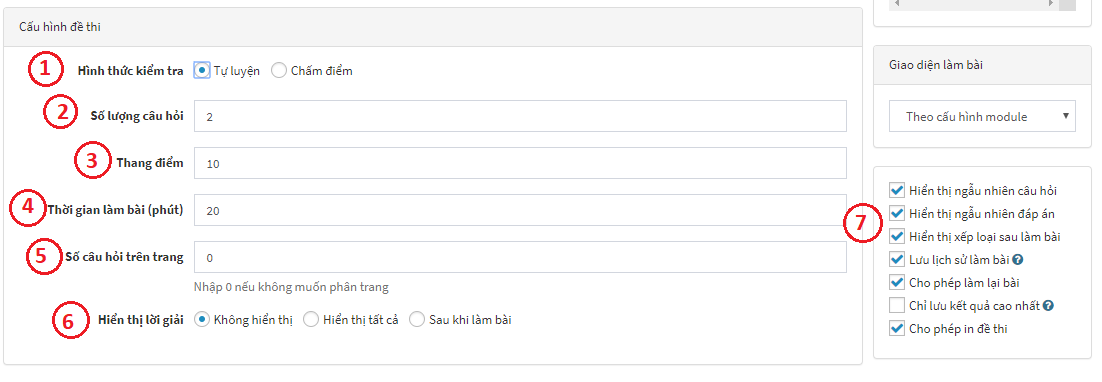The height and width of the screenshot is (382, 1102).
Task: Select Chấm điểm radio option
Action: click(279, 70)
